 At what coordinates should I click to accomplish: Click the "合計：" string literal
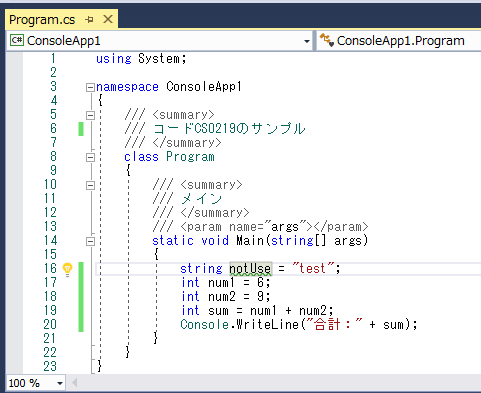click(334, 324)
